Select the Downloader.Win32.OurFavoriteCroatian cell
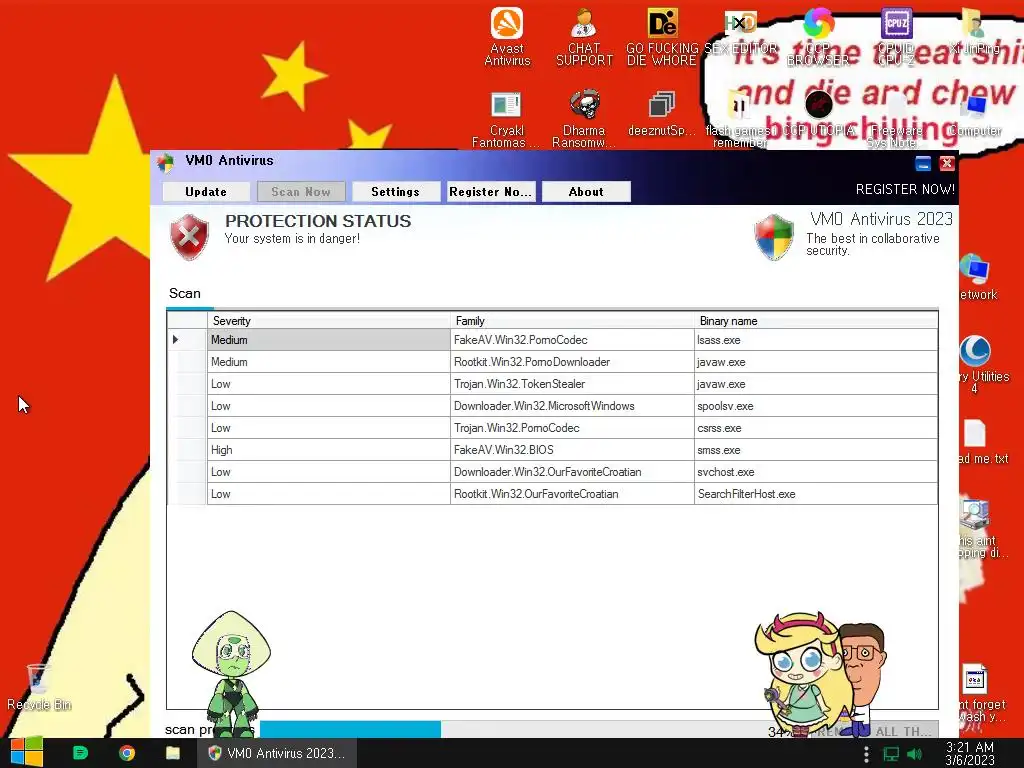 572,472
